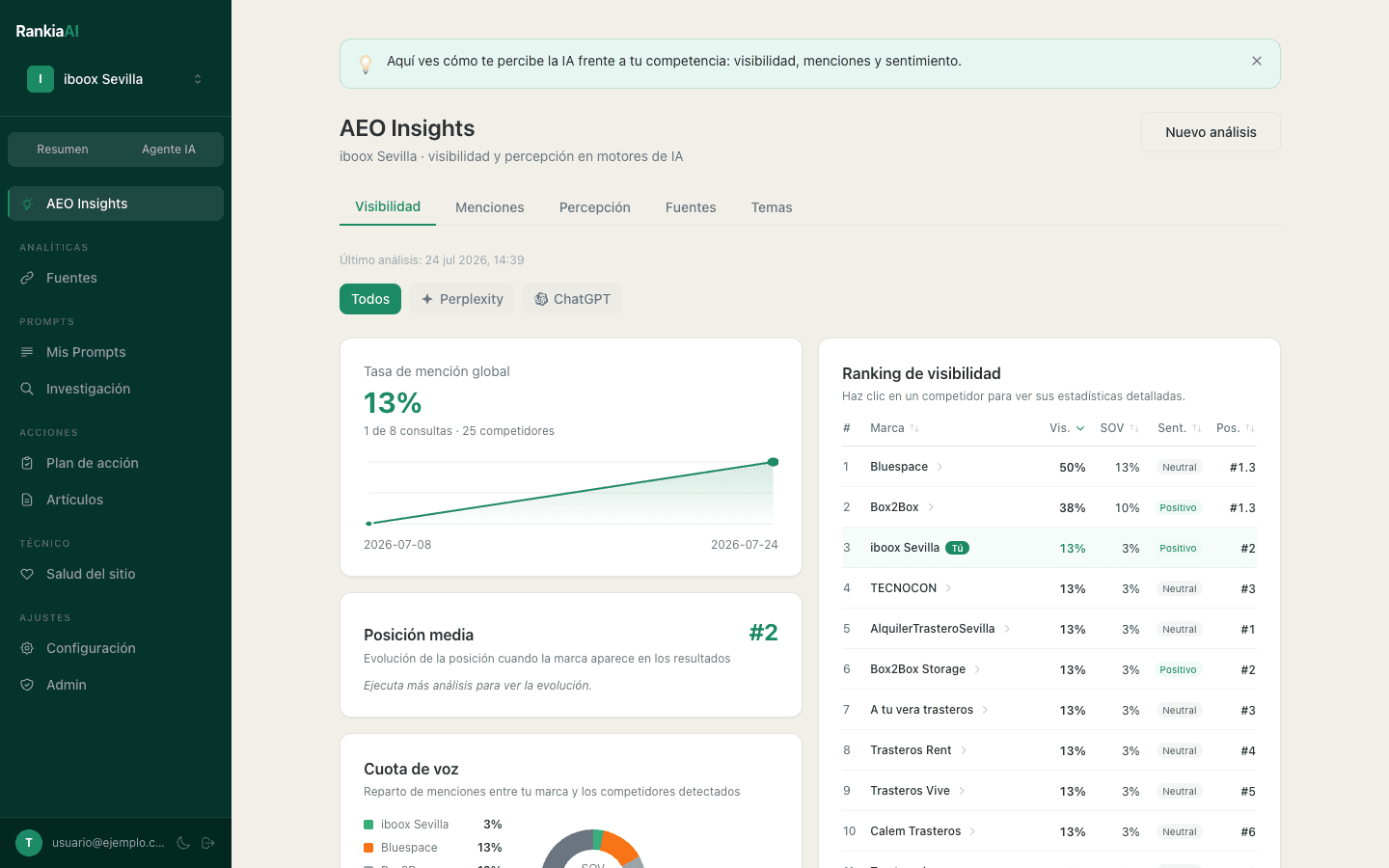
Task: Switch to the Menciones tab
Action: [x=490, y=207]
